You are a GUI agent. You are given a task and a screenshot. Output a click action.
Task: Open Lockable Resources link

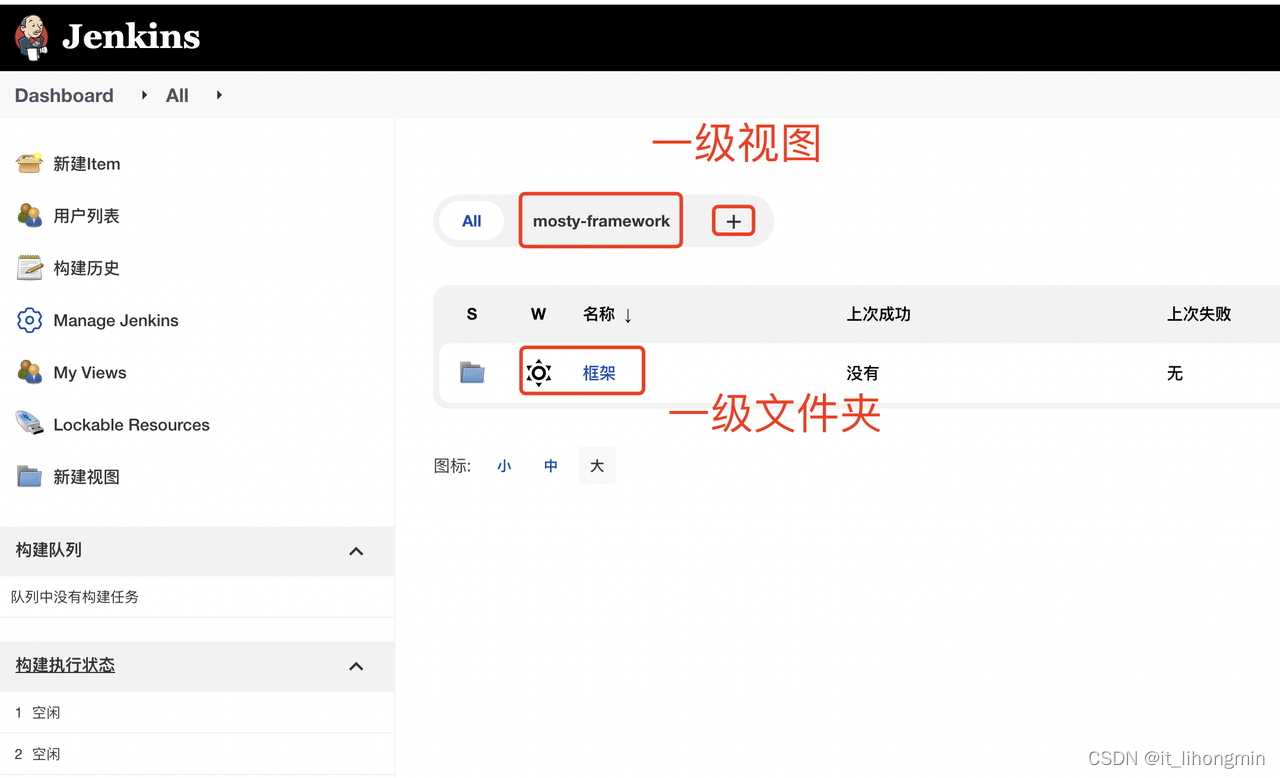click(x=132, y=425)
